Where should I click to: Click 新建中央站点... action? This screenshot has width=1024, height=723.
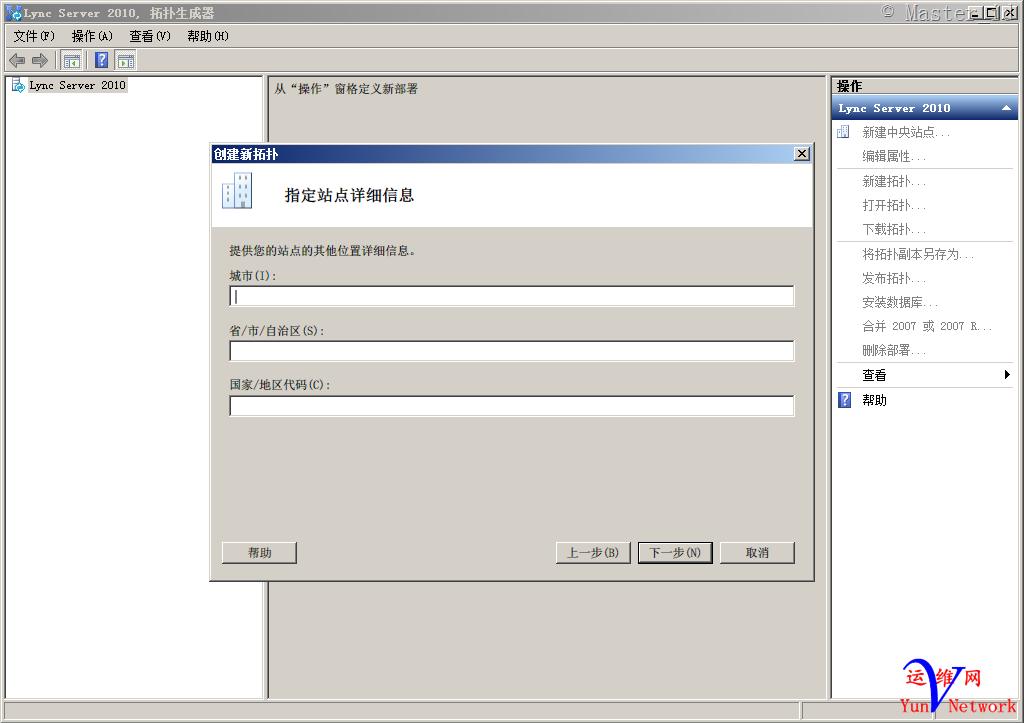pos(906,133)
